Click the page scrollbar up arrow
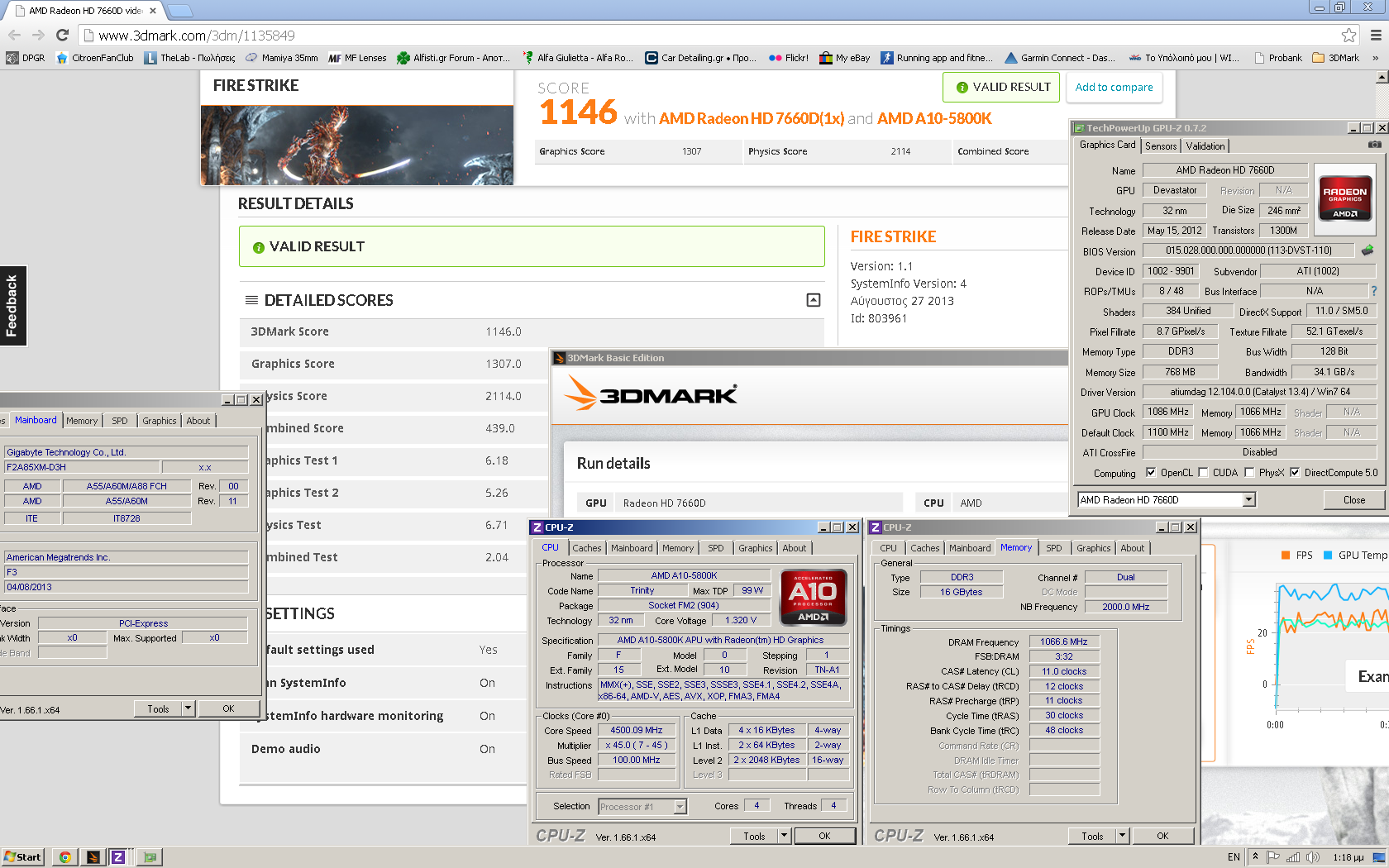Image resolution: width=1389 pixels, height=868 pixels. pos(1382,77)
